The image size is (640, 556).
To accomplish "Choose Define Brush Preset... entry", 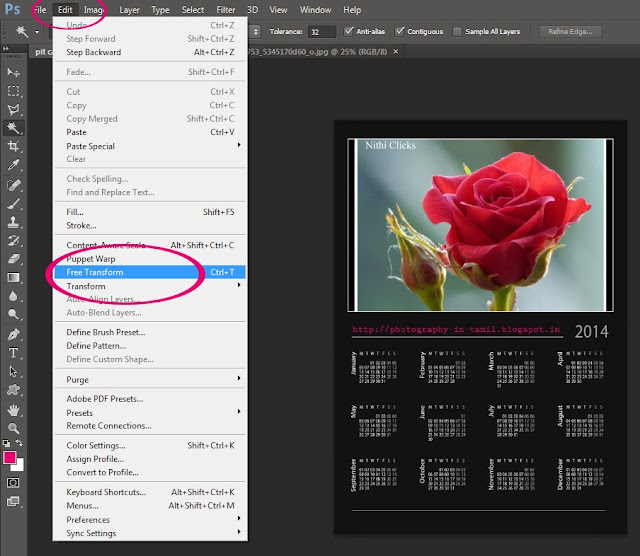I will pos(150,332).
